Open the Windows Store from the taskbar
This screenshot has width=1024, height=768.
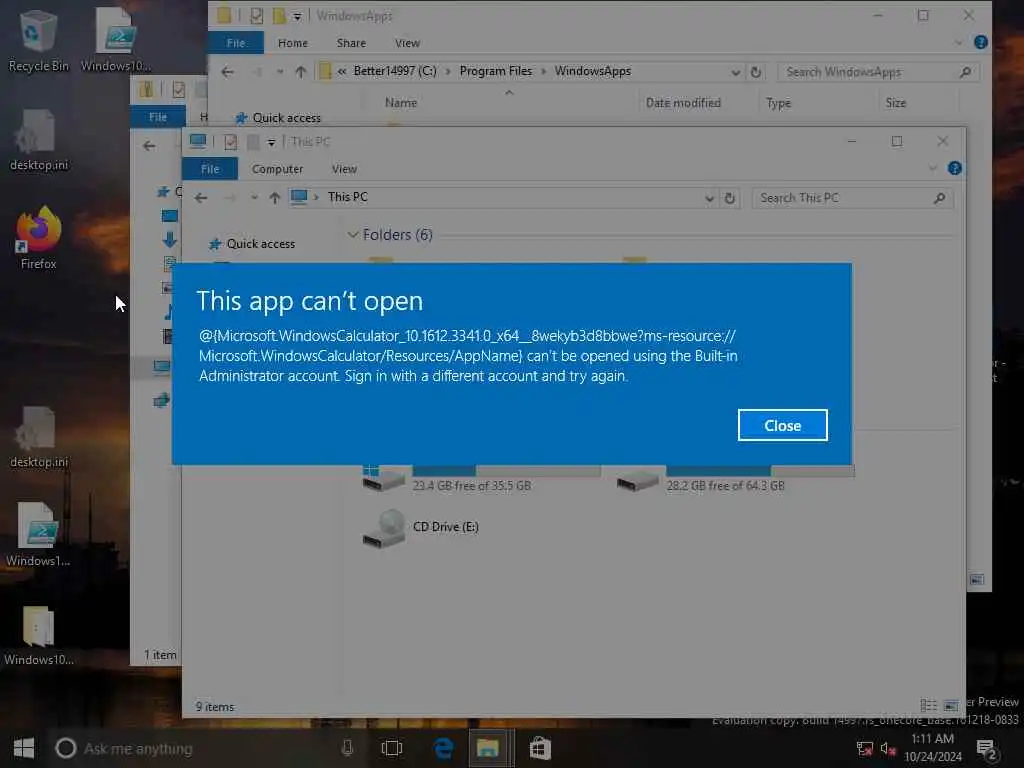(x=540, y=748)
